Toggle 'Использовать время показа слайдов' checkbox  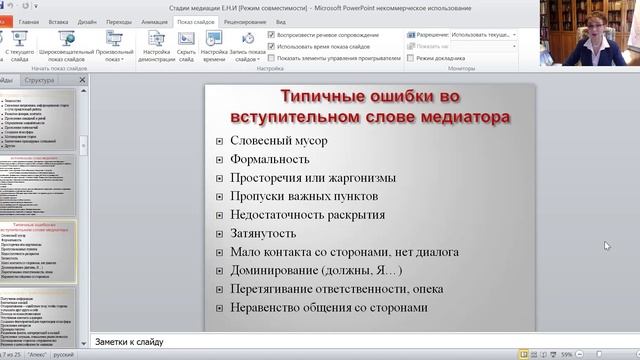(271, 47)
